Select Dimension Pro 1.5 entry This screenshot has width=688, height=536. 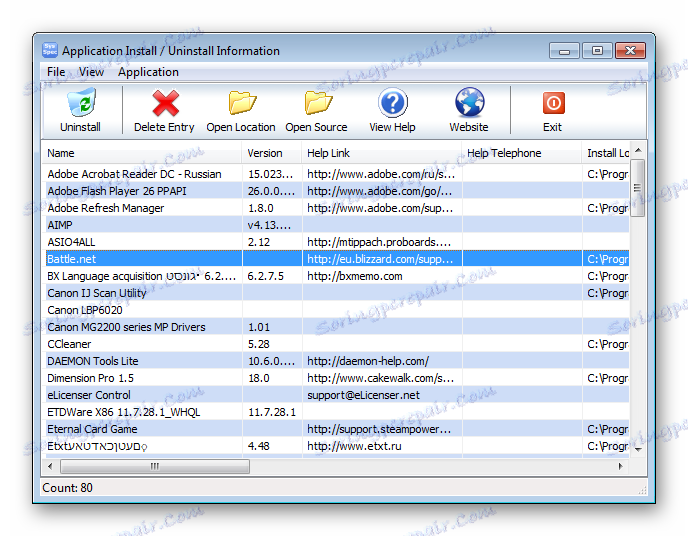(336, 378)
